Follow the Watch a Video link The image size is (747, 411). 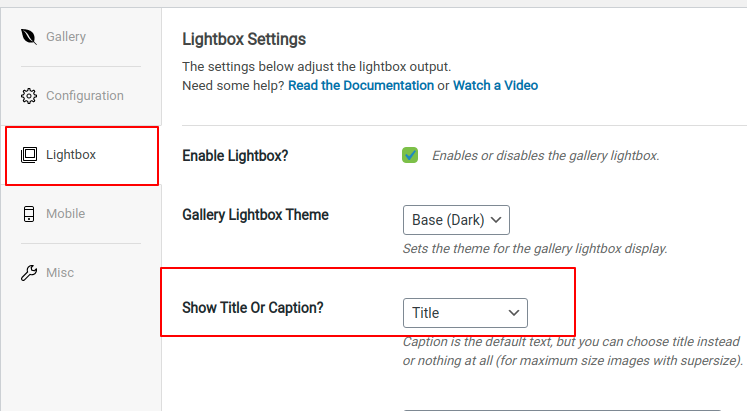click(495, 86)
